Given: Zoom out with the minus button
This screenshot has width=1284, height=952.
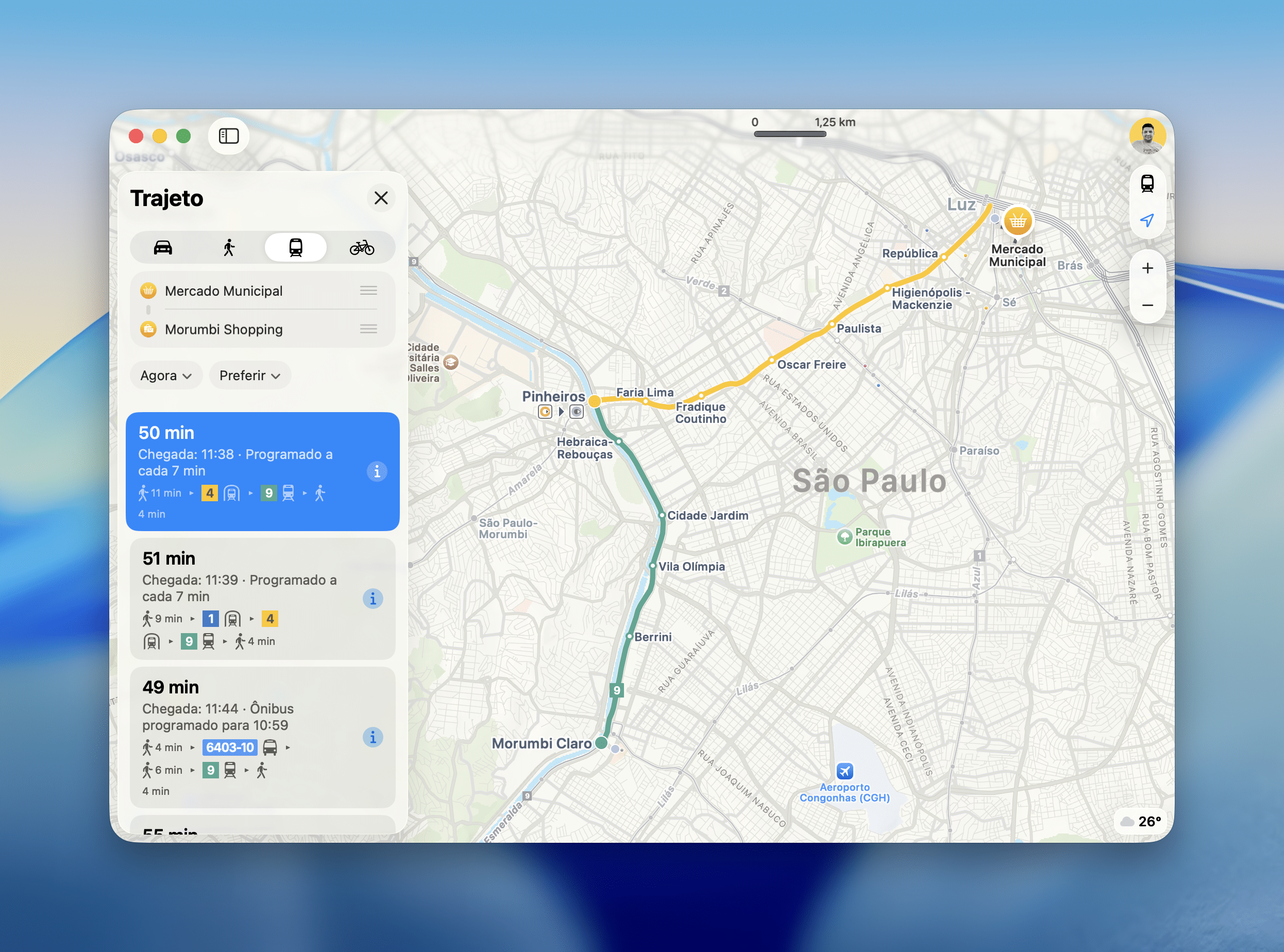Looking at the screenshot, I should click(x=1147, y=305).
